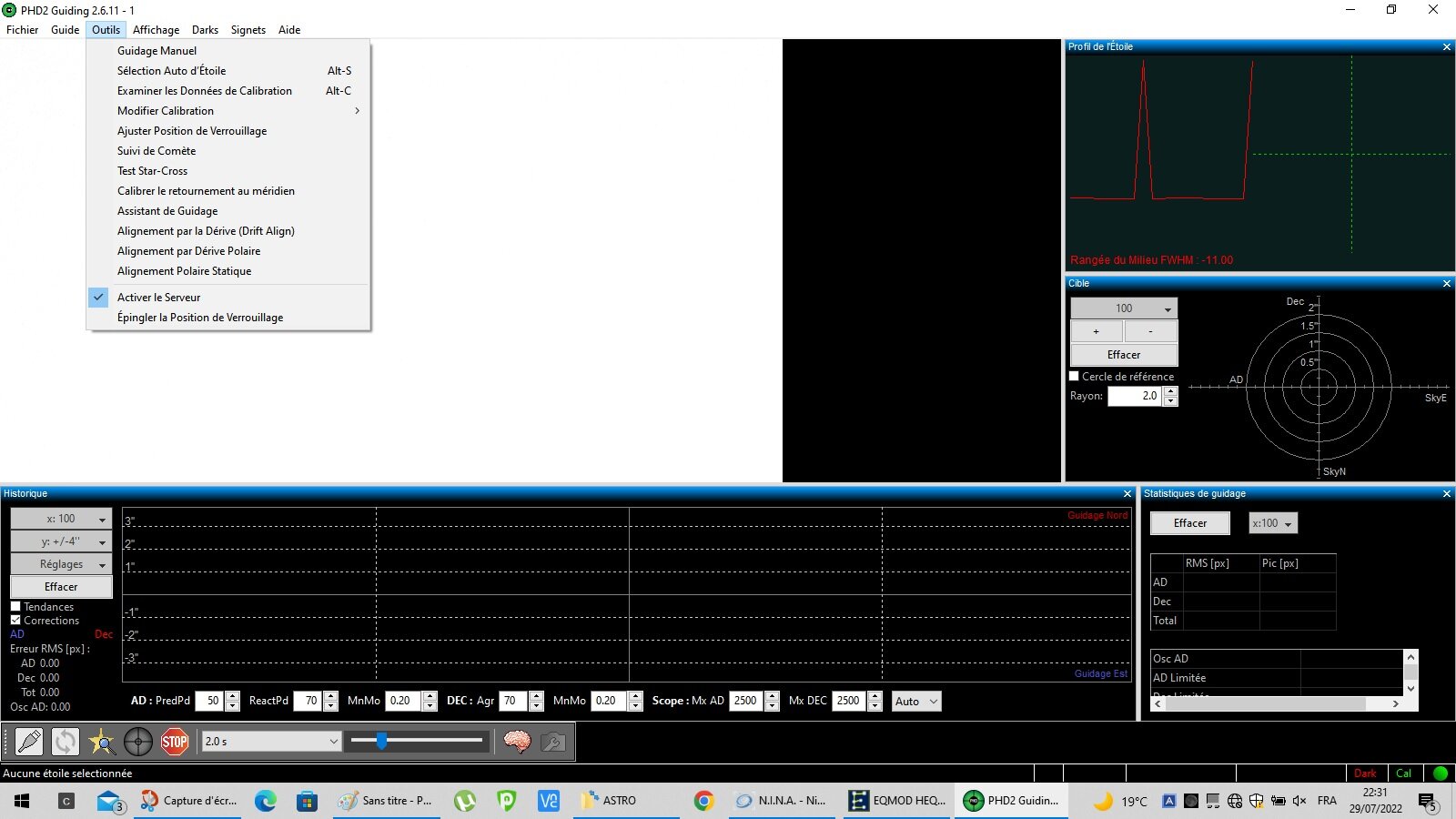The height and width of the screenshot is (819, 1456).
Task: Close the Historique panel
Action: 1127,494
